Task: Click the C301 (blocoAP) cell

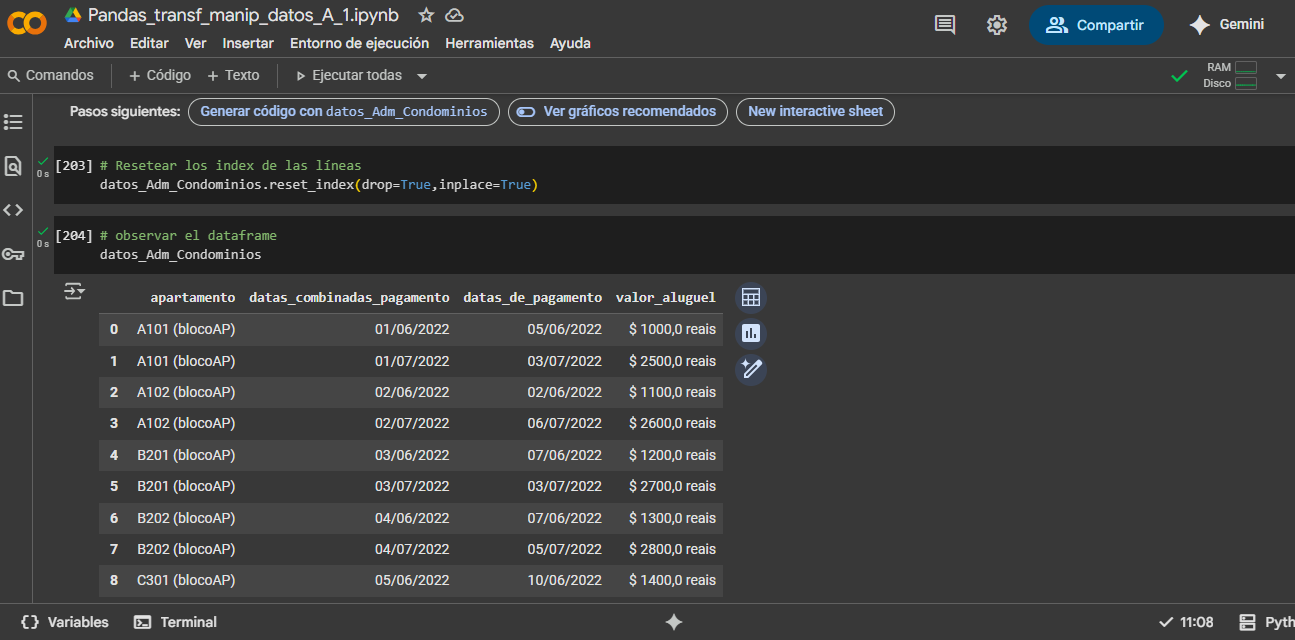Action: pyautogui.click(x=186, y=580)
